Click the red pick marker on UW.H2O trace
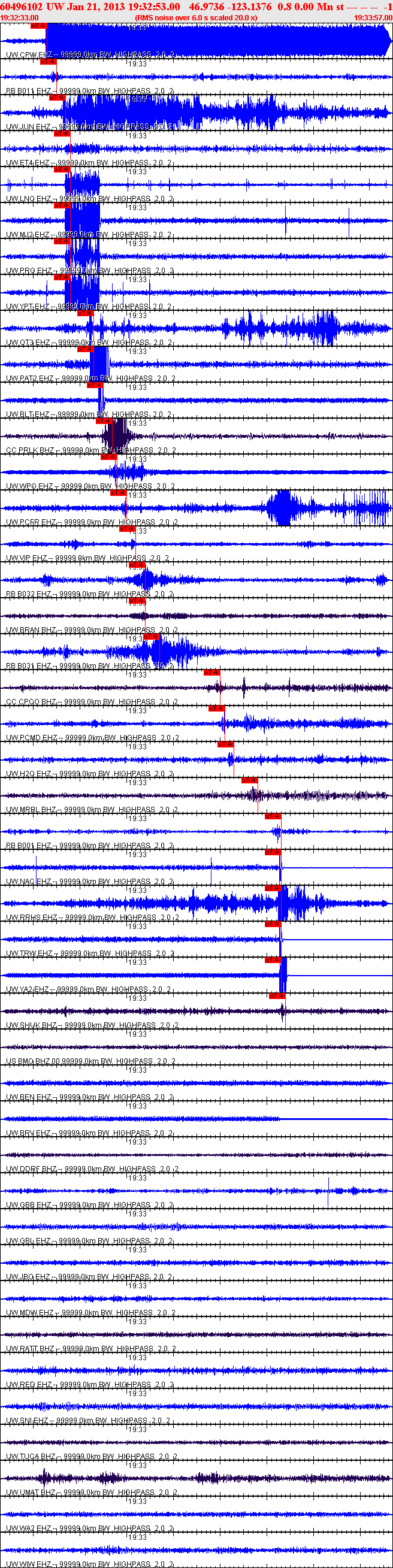 (225, 744)
